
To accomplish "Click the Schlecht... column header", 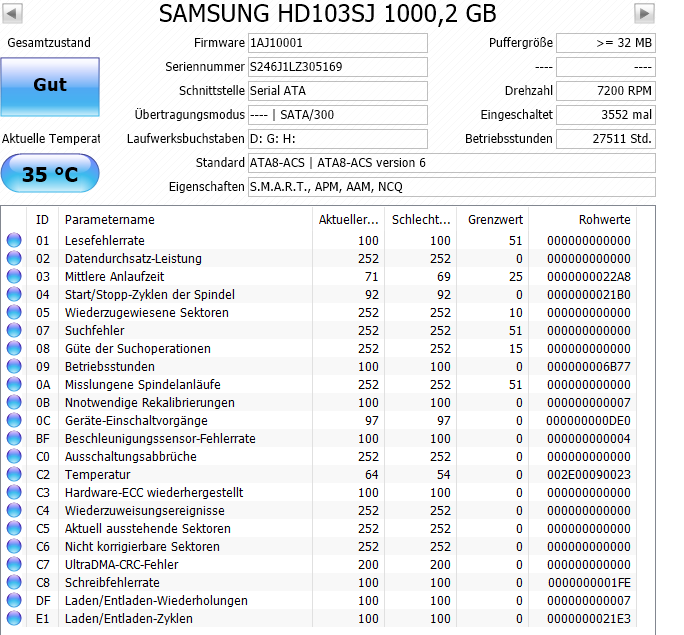I will (421, 220).
